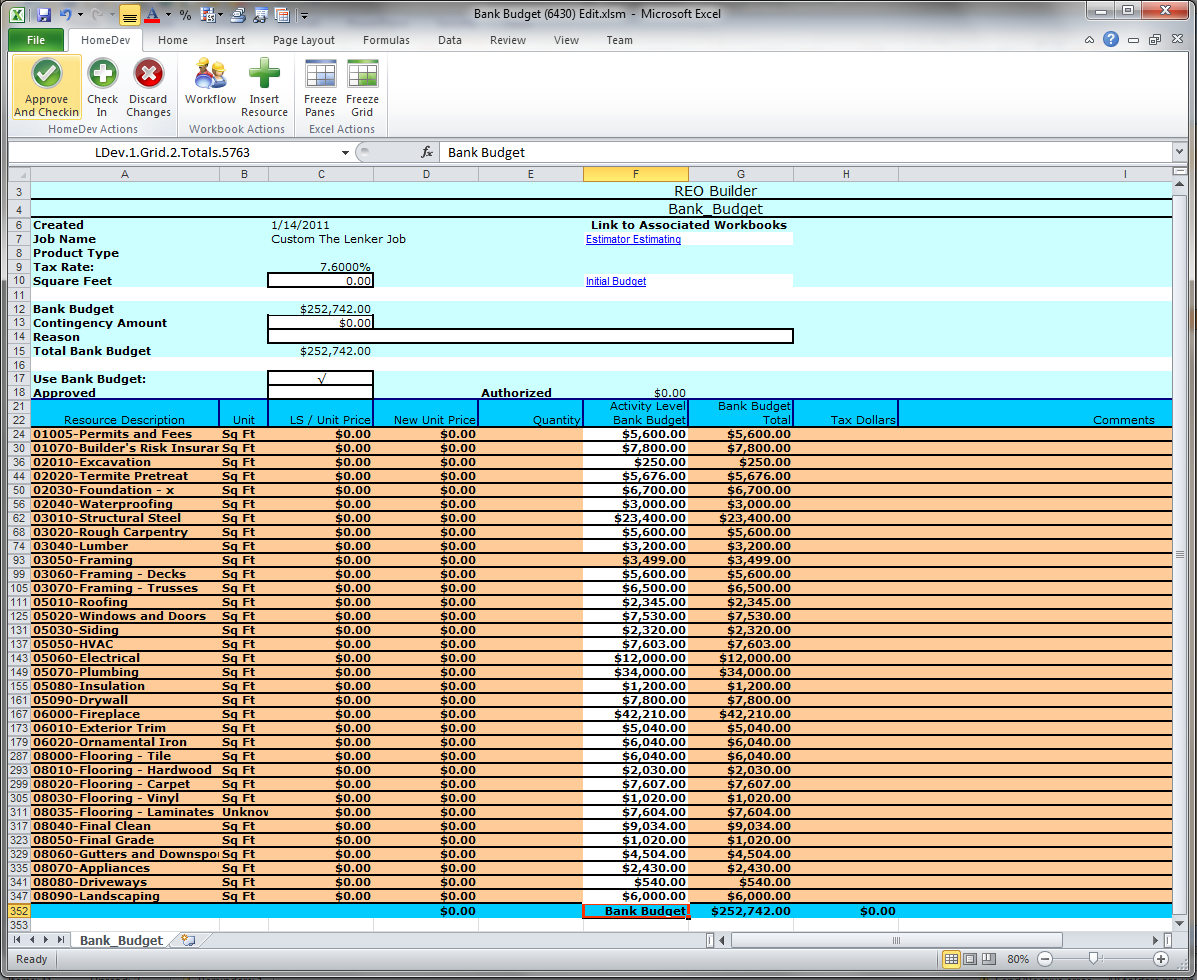Image resolution: width=1197 pixels, height=980 pixels.
Task: Switch to Page Layout view in status bar
Action: [x=970, y=959]
